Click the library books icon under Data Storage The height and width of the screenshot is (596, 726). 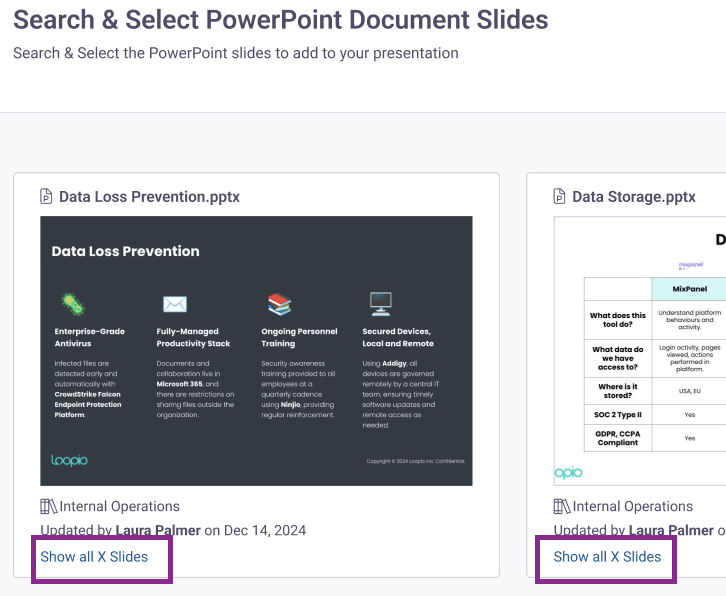click(x=562, y=506)
